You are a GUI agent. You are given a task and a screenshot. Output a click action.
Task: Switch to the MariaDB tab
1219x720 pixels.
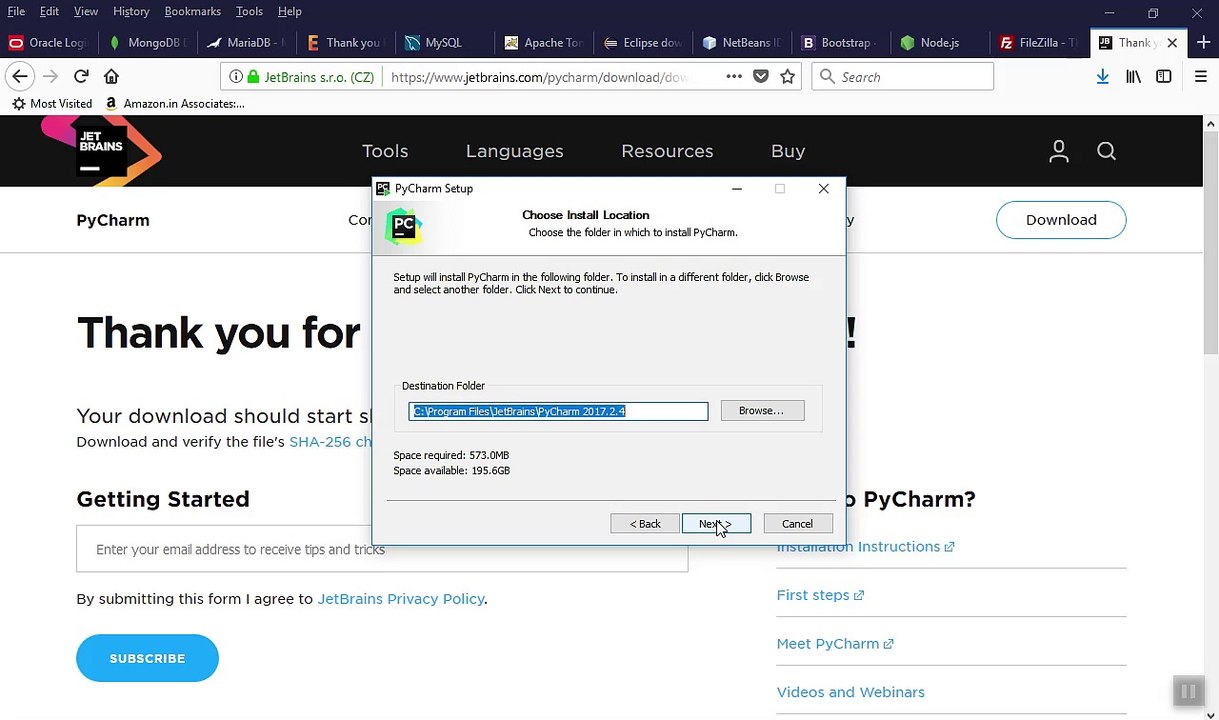click(246, 43)
